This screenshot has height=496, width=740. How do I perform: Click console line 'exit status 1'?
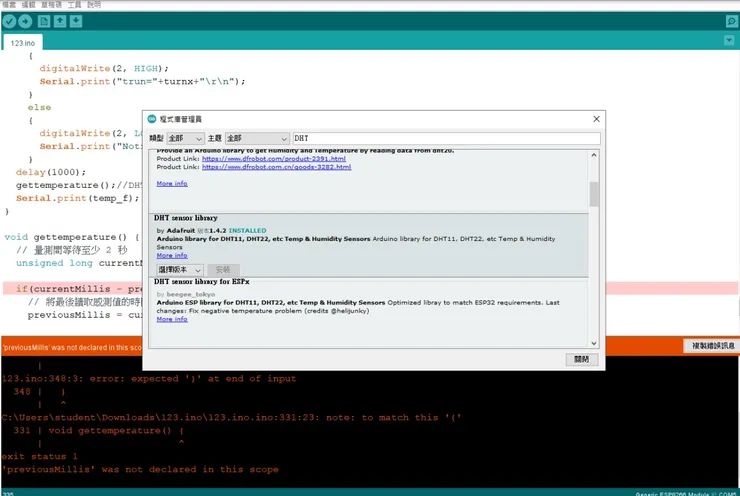coord(40,456)
